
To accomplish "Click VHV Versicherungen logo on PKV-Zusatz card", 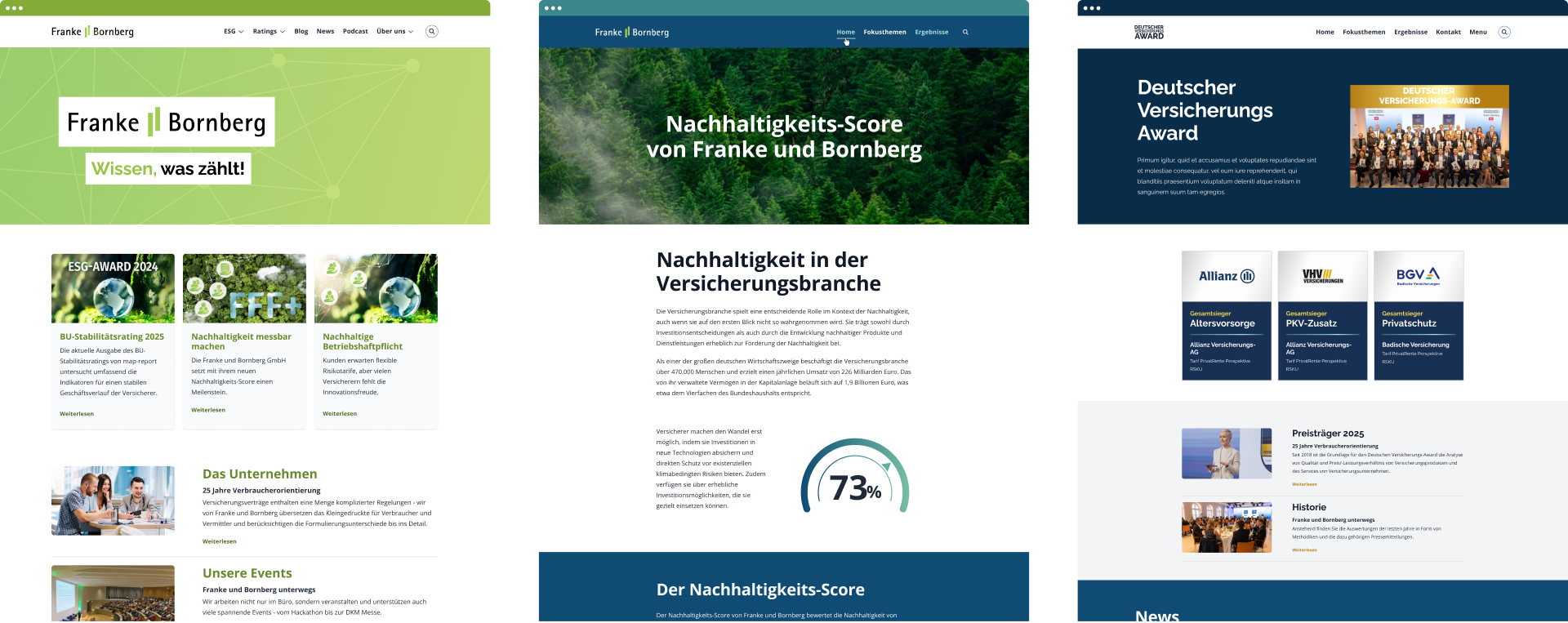I will [x=1323, y=276].
